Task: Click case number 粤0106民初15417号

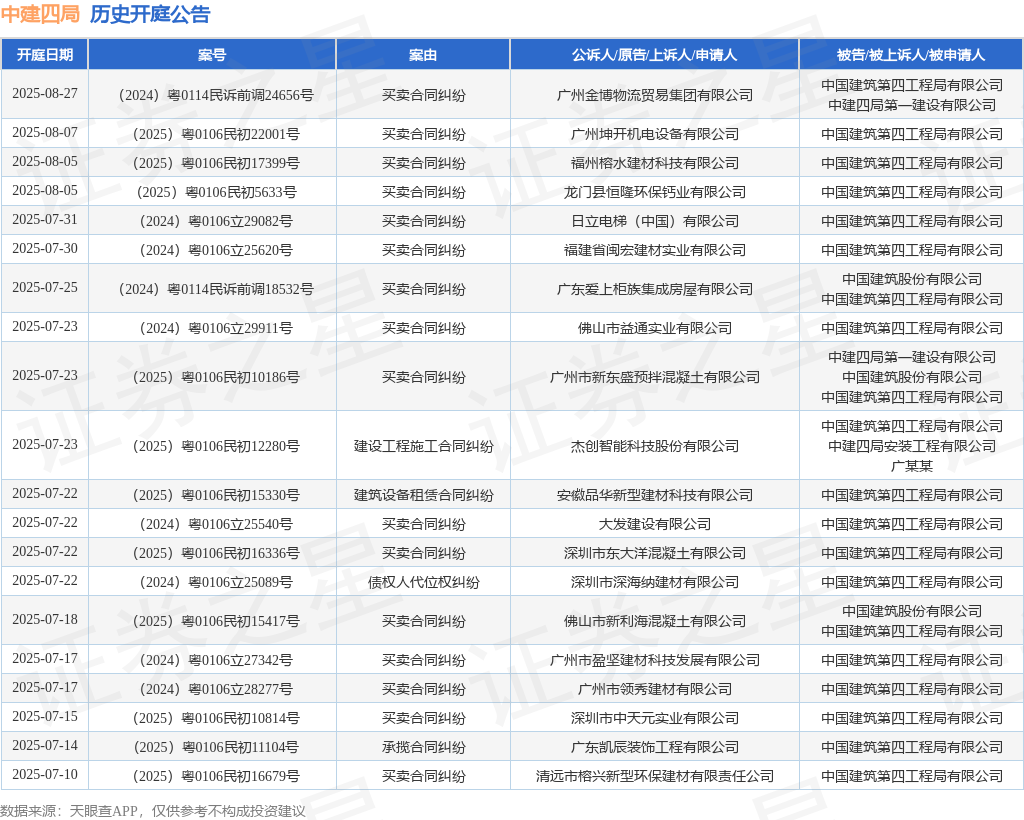Action: [x=216, y=622]
